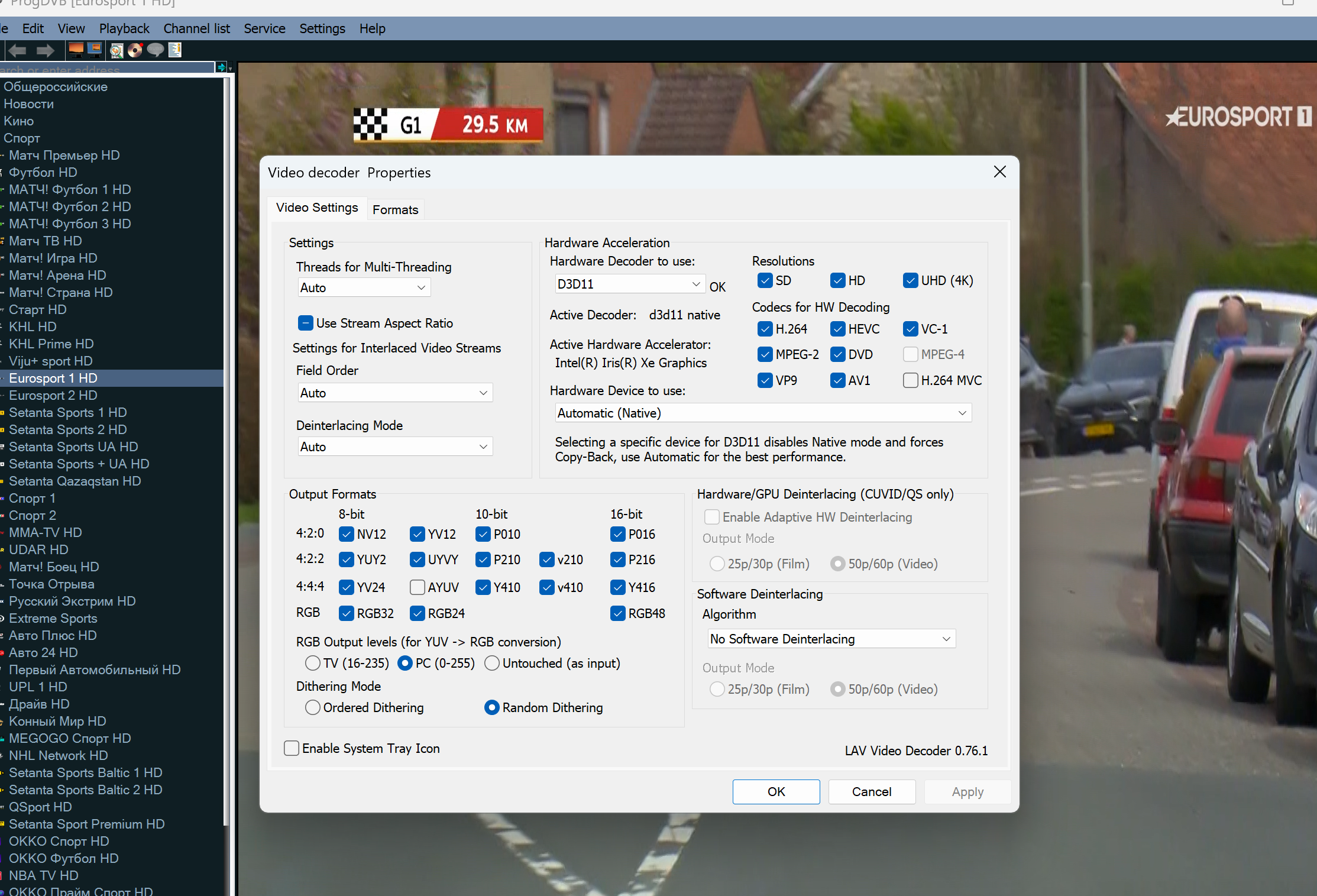Click the magnifier preview toolbar icon

point(117,50)
